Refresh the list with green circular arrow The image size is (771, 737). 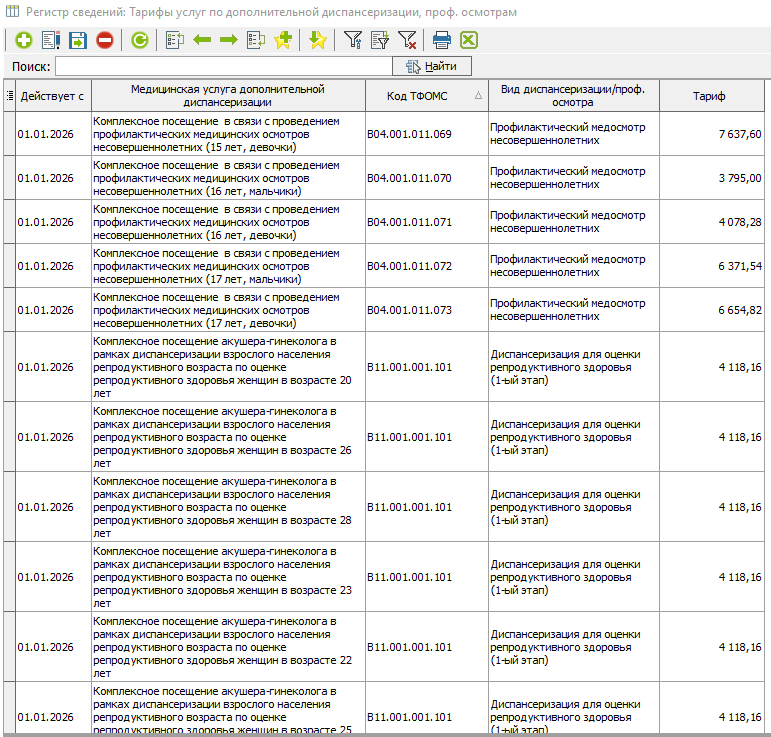(139, 40)
